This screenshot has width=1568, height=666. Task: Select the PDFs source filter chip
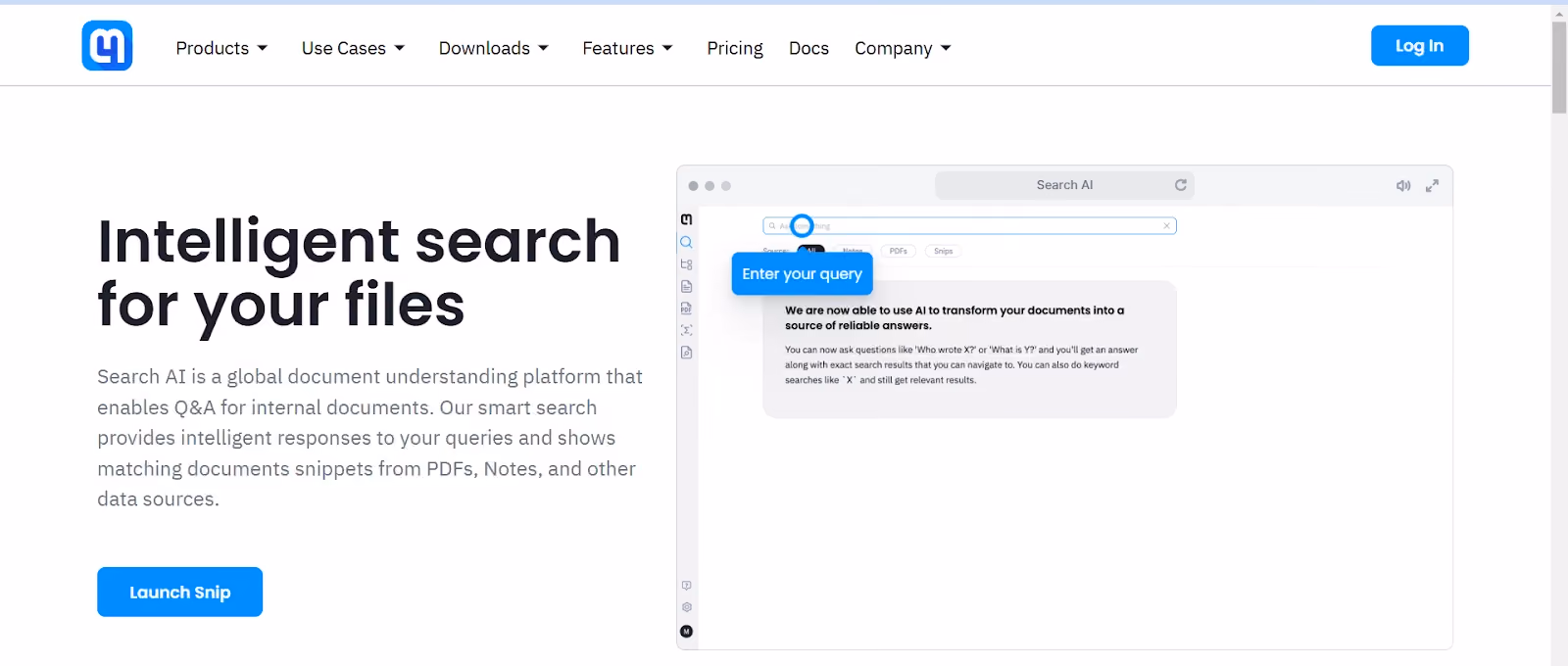[x=899, y=252]
